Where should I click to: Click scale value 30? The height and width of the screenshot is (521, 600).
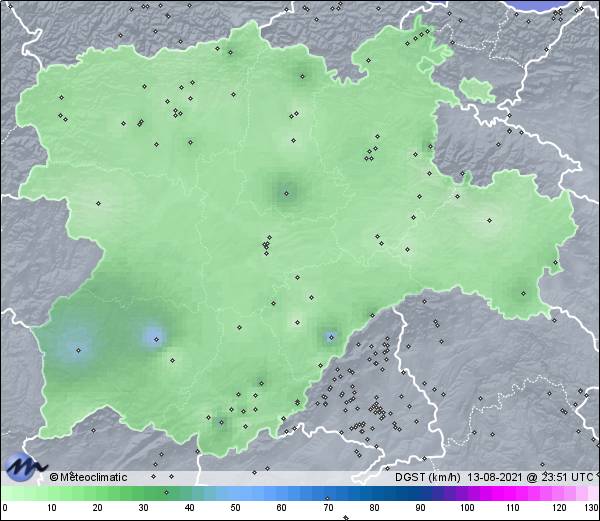(143, 508)
